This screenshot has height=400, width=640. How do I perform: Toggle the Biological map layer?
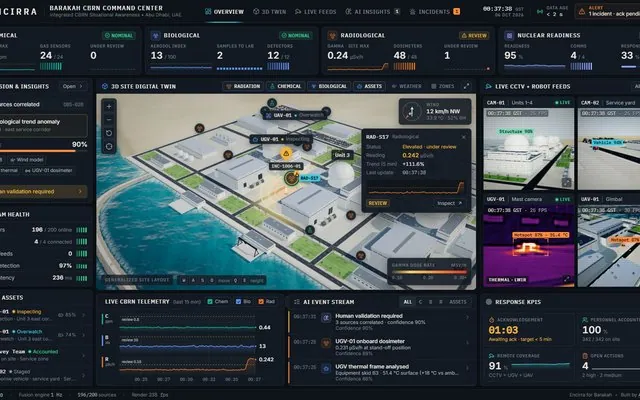point(329,86)
